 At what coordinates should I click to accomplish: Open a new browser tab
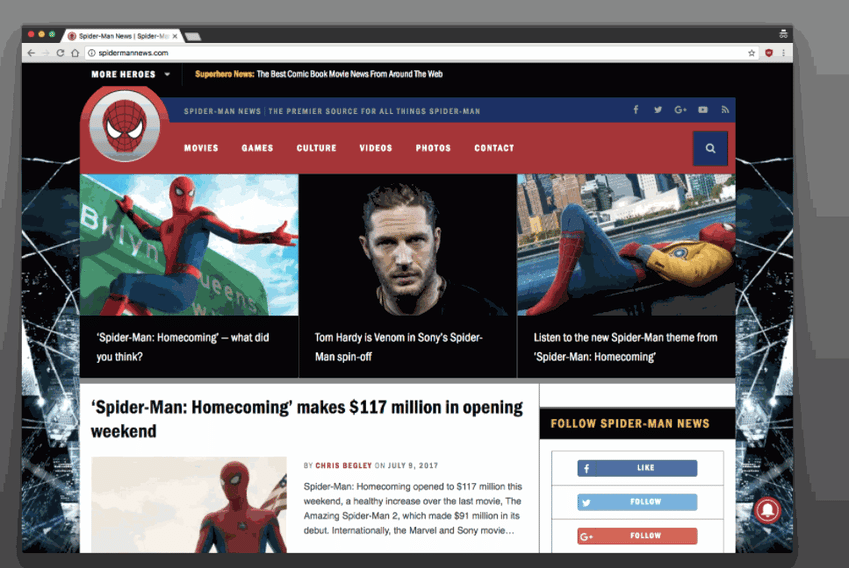[193, 36]
